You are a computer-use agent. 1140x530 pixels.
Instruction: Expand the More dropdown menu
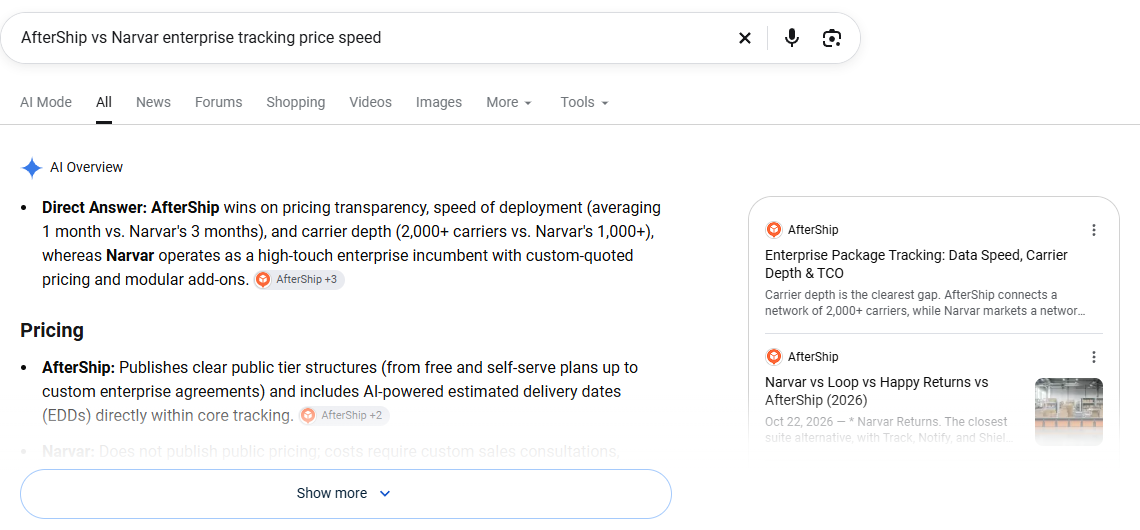(x=509, y=103)
